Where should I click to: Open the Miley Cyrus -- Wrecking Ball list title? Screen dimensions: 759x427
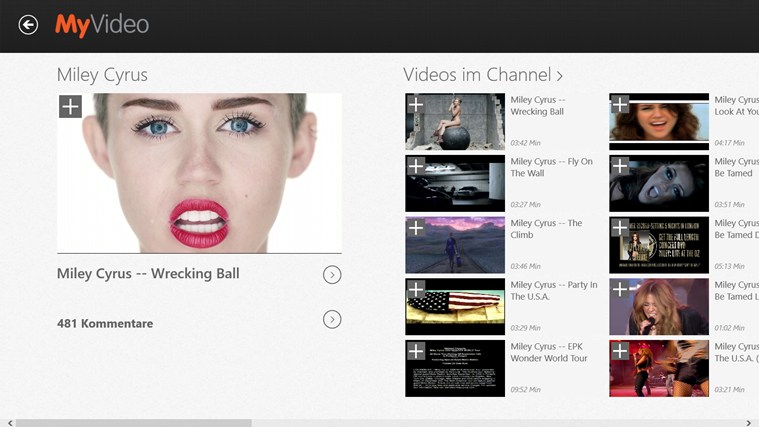coord(539,105)
